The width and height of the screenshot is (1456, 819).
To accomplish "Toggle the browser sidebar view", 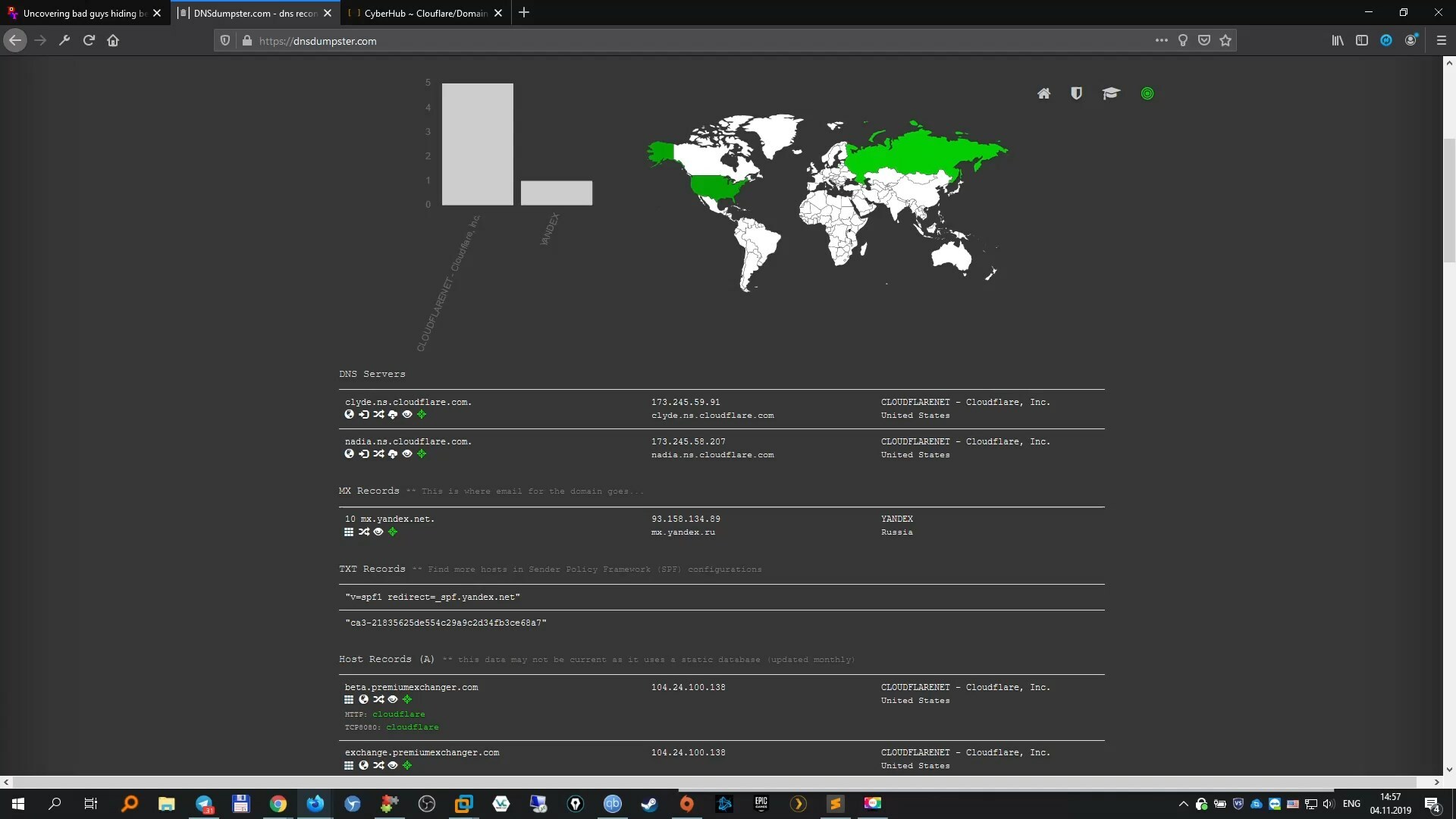I will (1362, 40).
